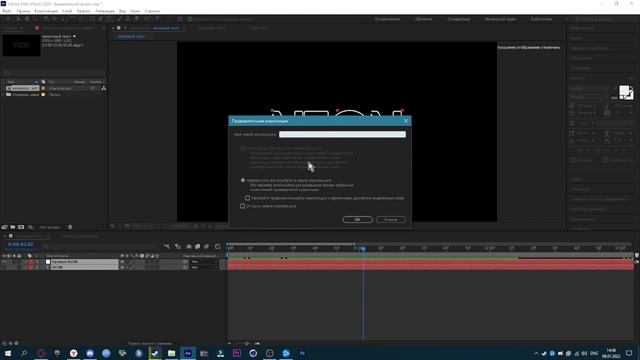
Task: Click the Home icon in the toolbar
Action: pyautogui.click(x=8, y=19)
